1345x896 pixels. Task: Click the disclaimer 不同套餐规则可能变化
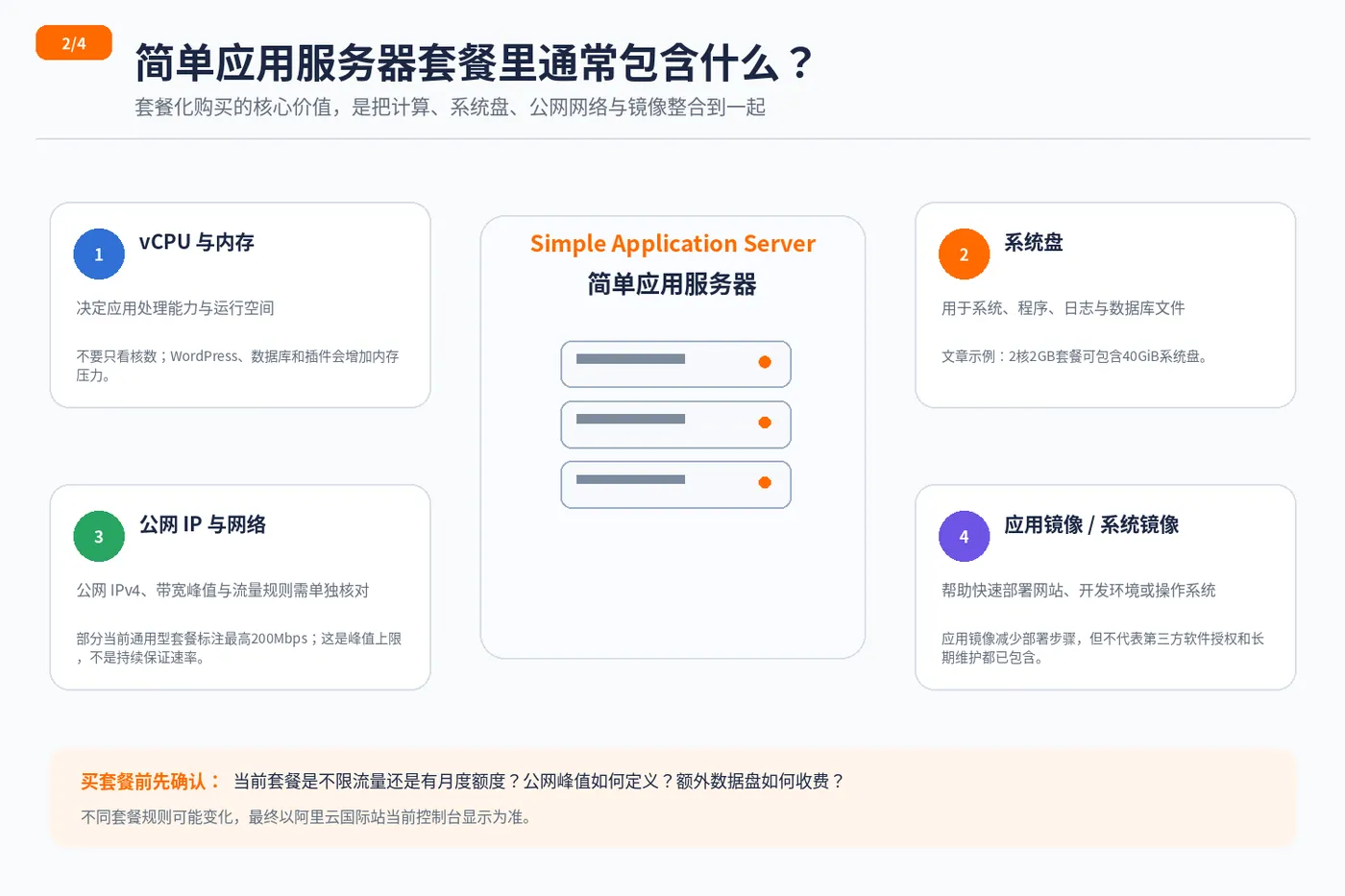point(306,817)
